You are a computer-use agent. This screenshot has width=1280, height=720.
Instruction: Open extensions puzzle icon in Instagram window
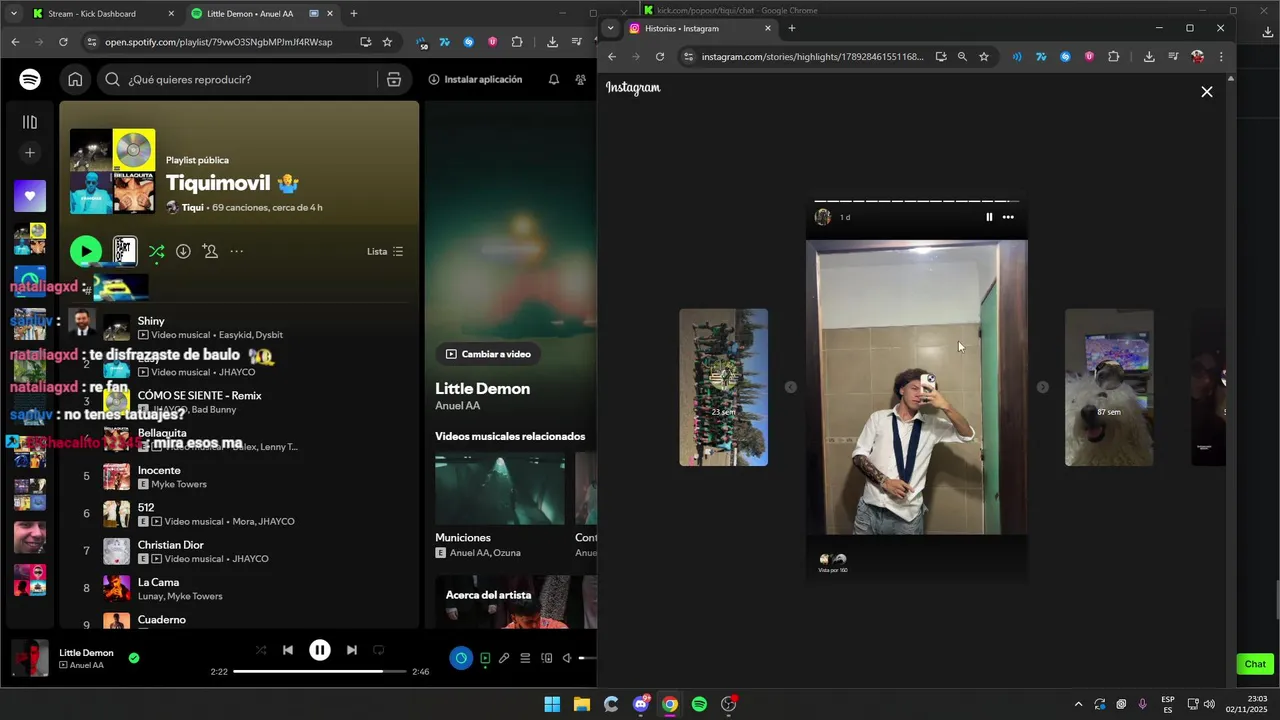1113,57
